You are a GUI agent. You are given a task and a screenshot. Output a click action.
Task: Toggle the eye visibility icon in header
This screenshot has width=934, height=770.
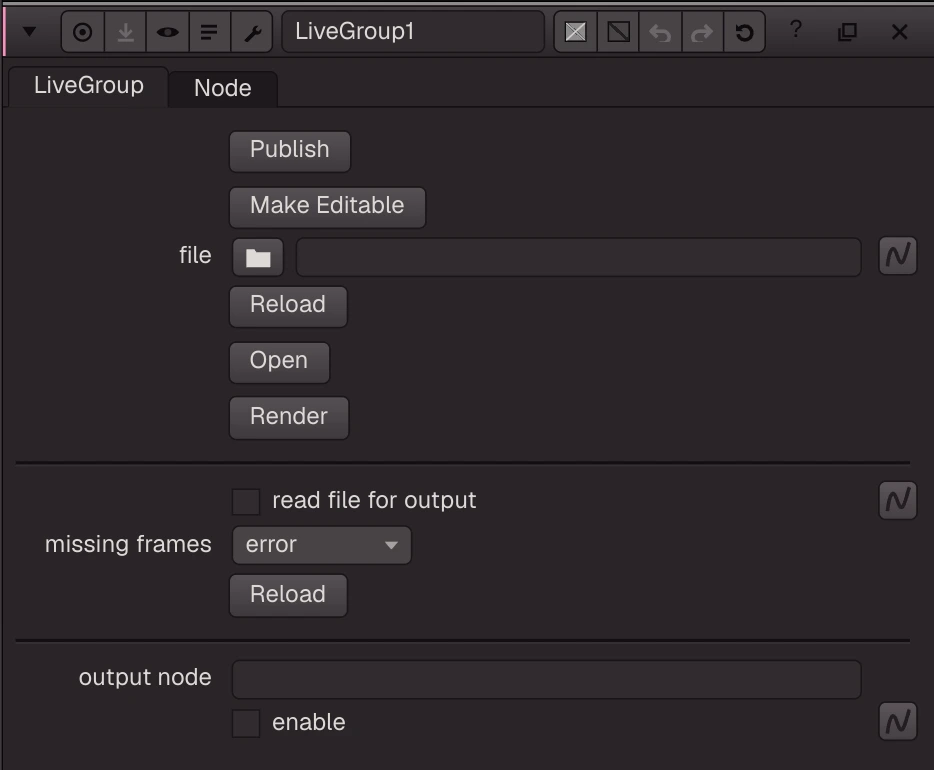click(x=167, y=32)
